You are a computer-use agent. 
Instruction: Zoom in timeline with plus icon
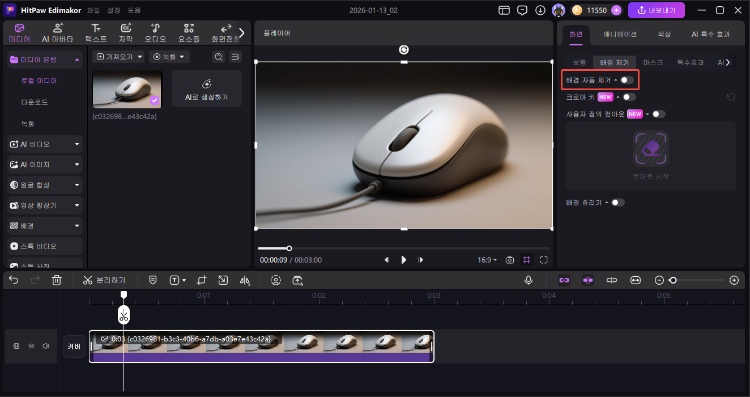(734, 280)
